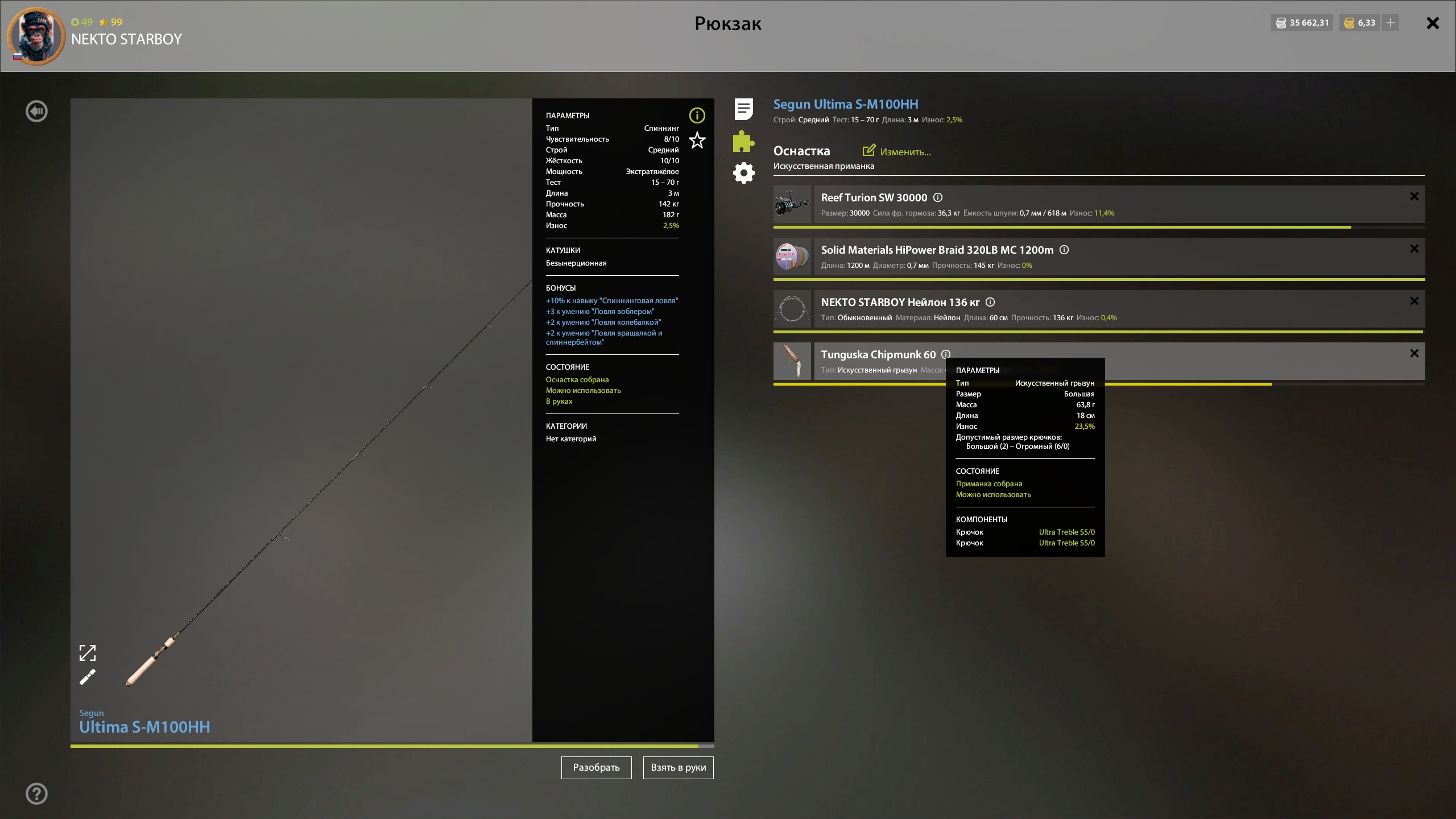Screen dimensions: 1456x819
Task: Click Изменить edit rig link
Action: (x=897, y=151)
